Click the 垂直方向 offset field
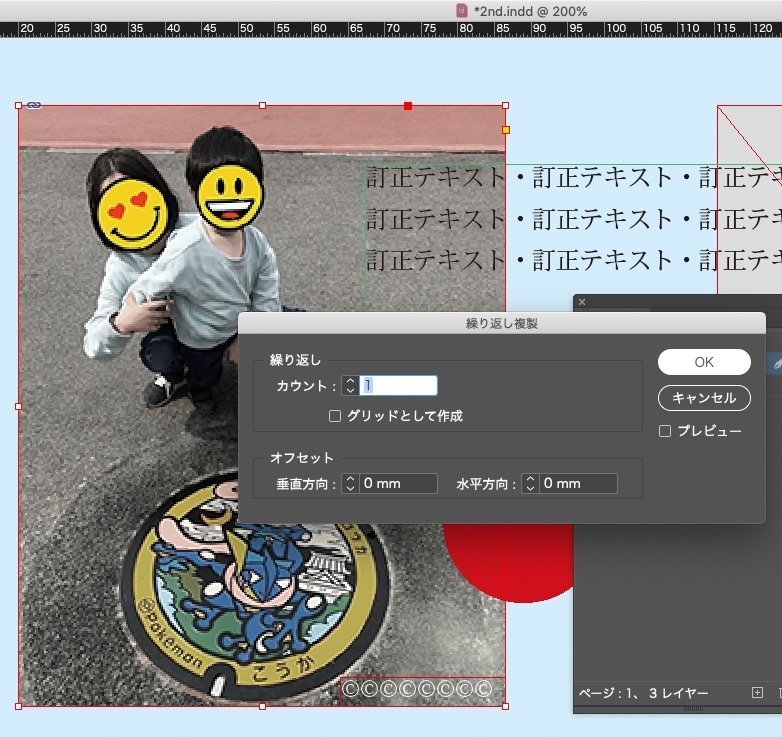The height and width of the screenshot is (737, 782). (x=398, y=483)
